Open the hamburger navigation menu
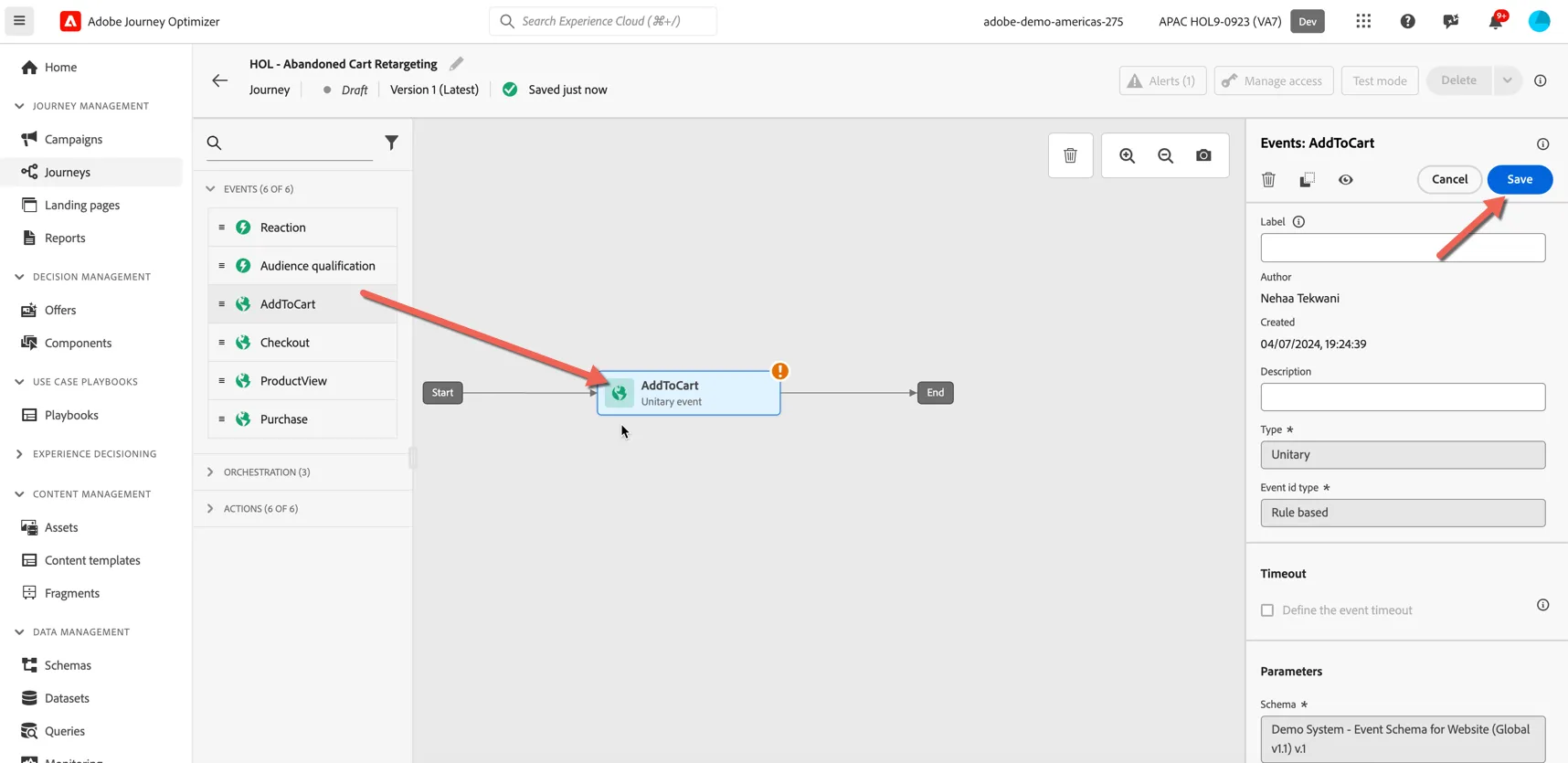 [19, 20]
